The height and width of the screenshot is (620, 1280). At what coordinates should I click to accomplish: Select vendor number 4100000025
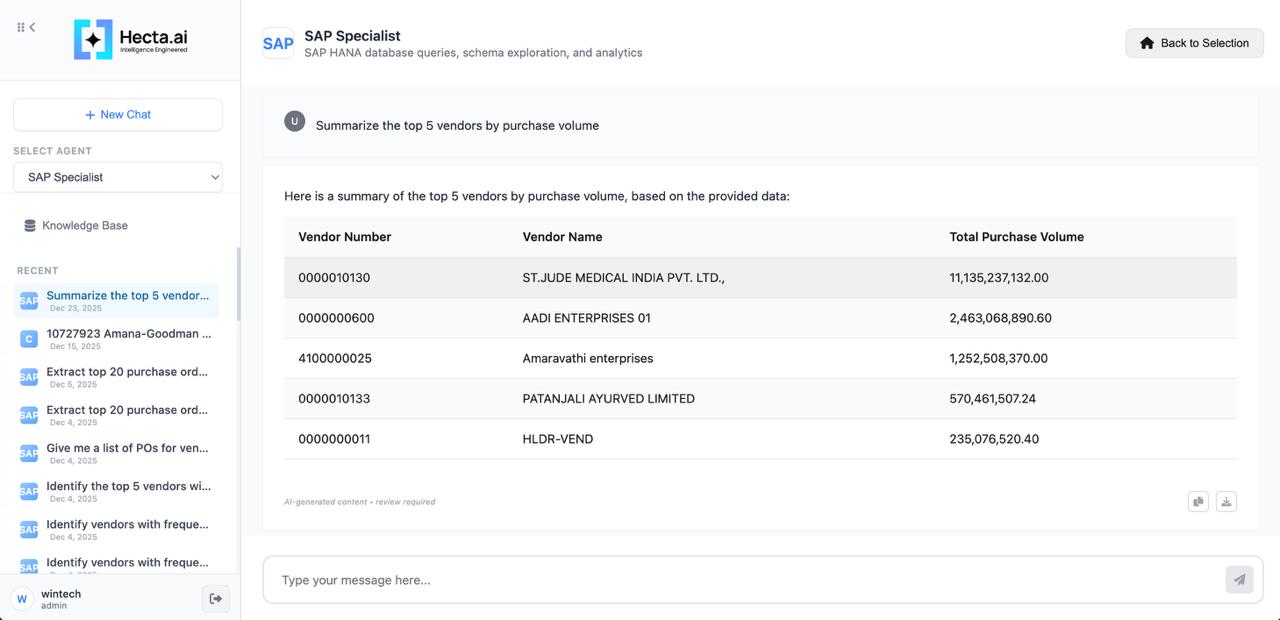click(334, 358)
